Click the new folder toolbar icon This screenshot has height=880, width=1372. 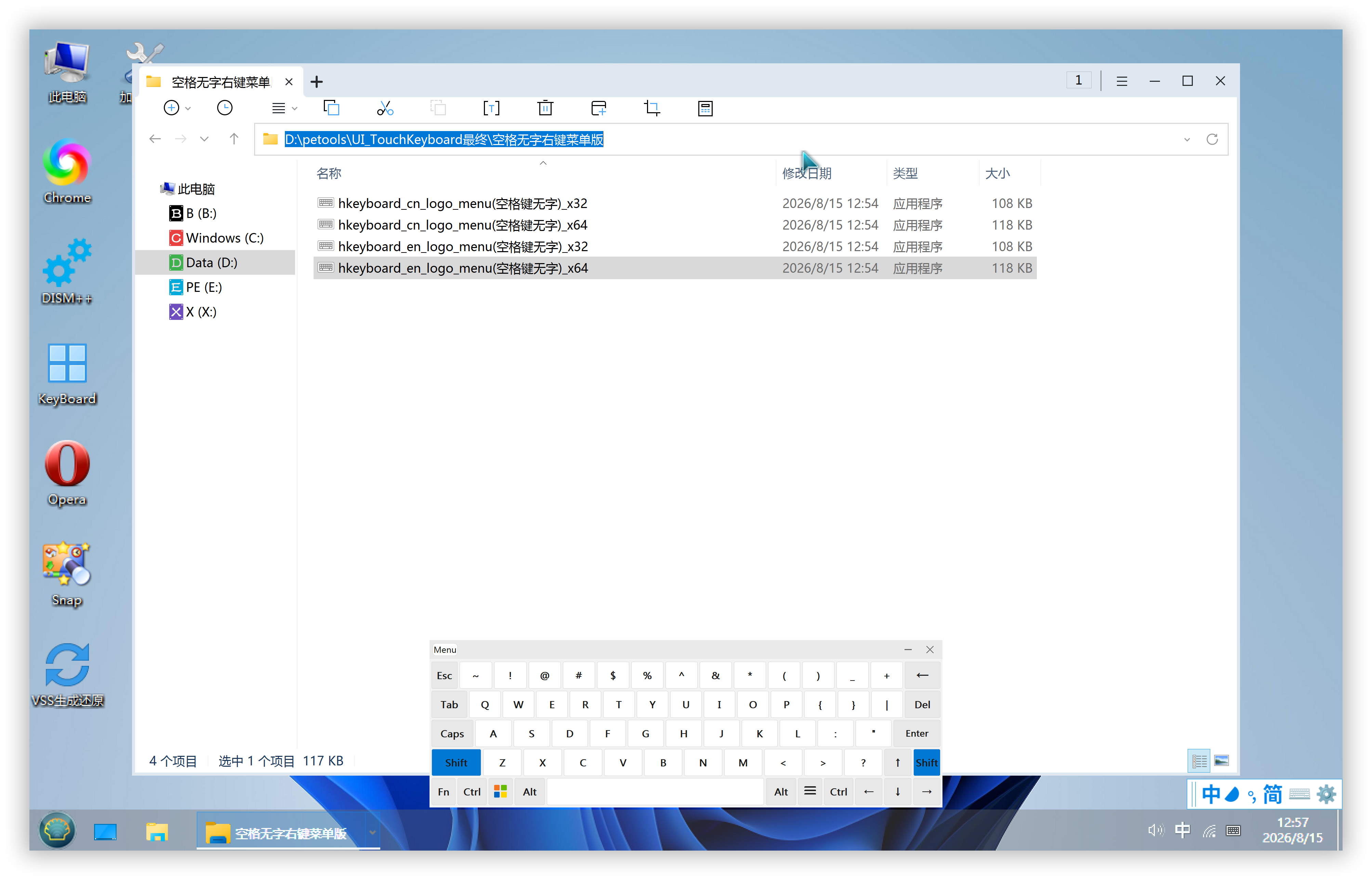coord(598,108)
